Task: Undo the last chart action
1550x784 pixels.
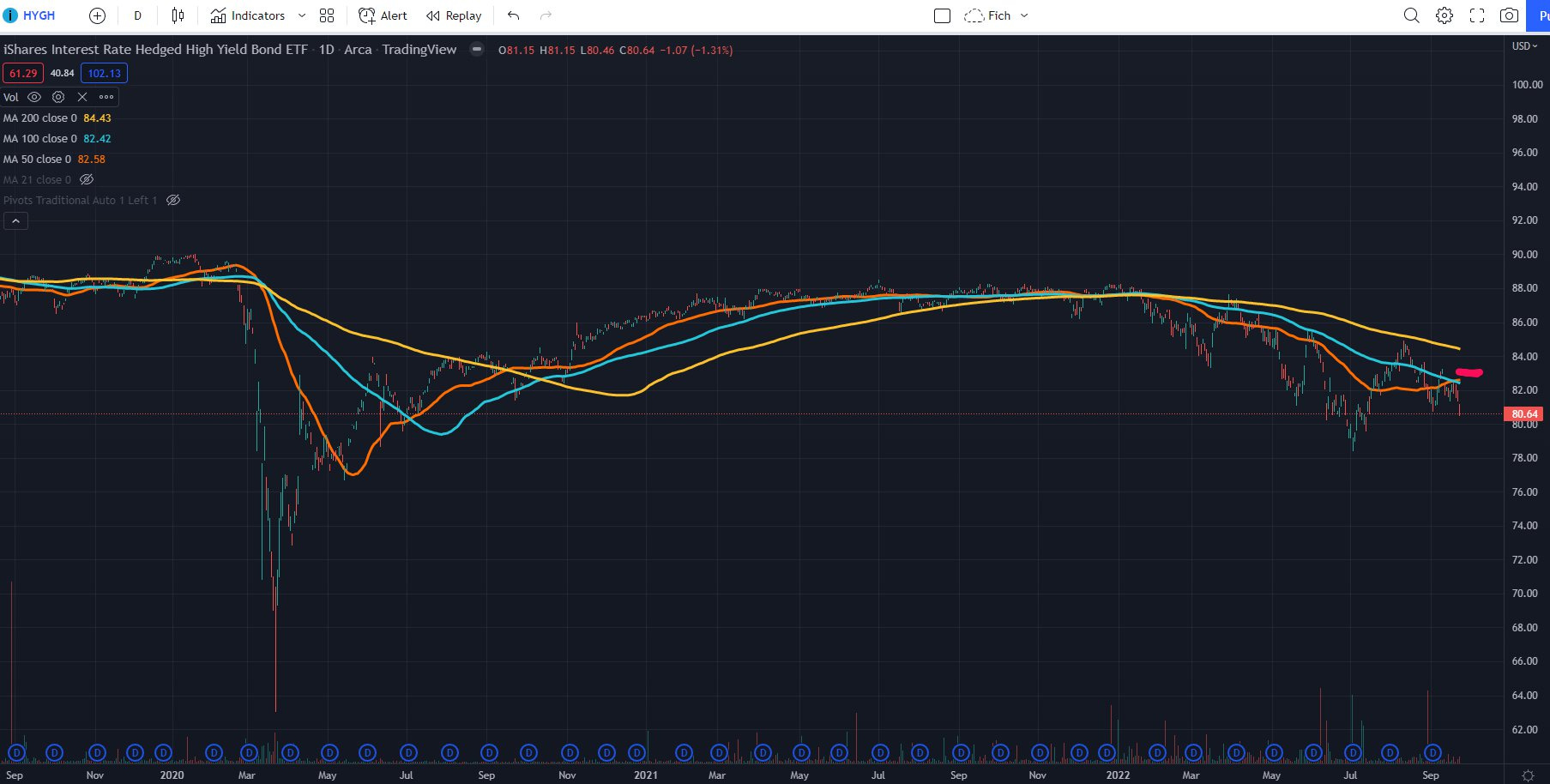Action: [x=514, y=15]
